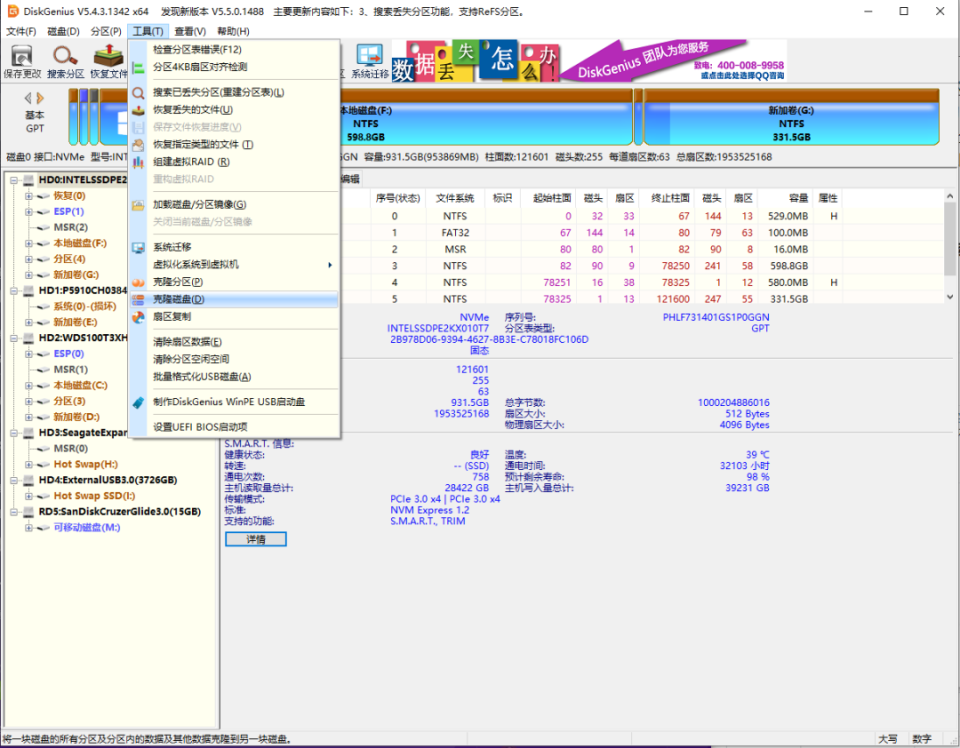Click the 新加卷(G:) 331.5GB partition bar
The image size is (960, 748).
pyautogui.click(x=791, y=118)
